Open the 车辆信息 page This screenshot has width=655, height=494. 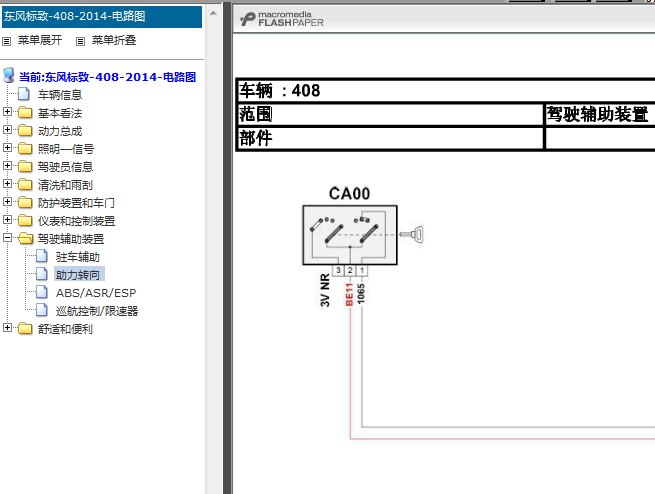click(x=60, y=95)
